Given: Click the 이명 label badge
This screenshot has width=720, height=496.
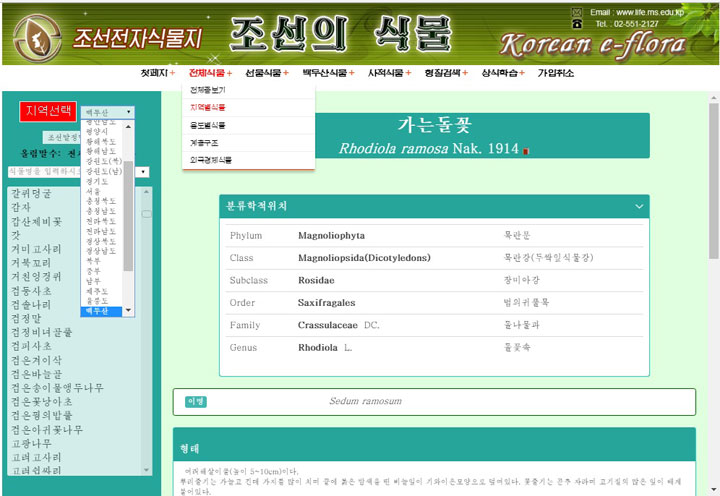Looking at the screenshot, I should click(196, 401).
